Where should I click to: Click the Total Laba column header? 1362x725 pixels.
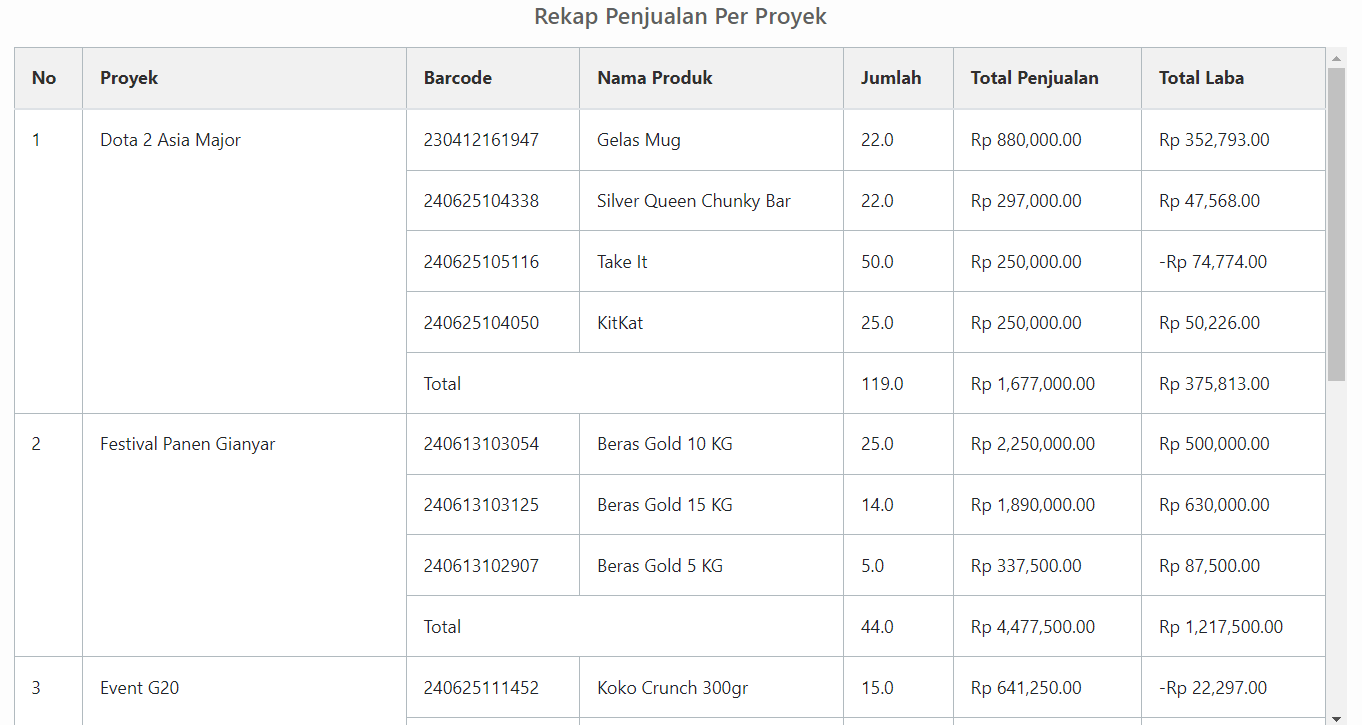1201,78
